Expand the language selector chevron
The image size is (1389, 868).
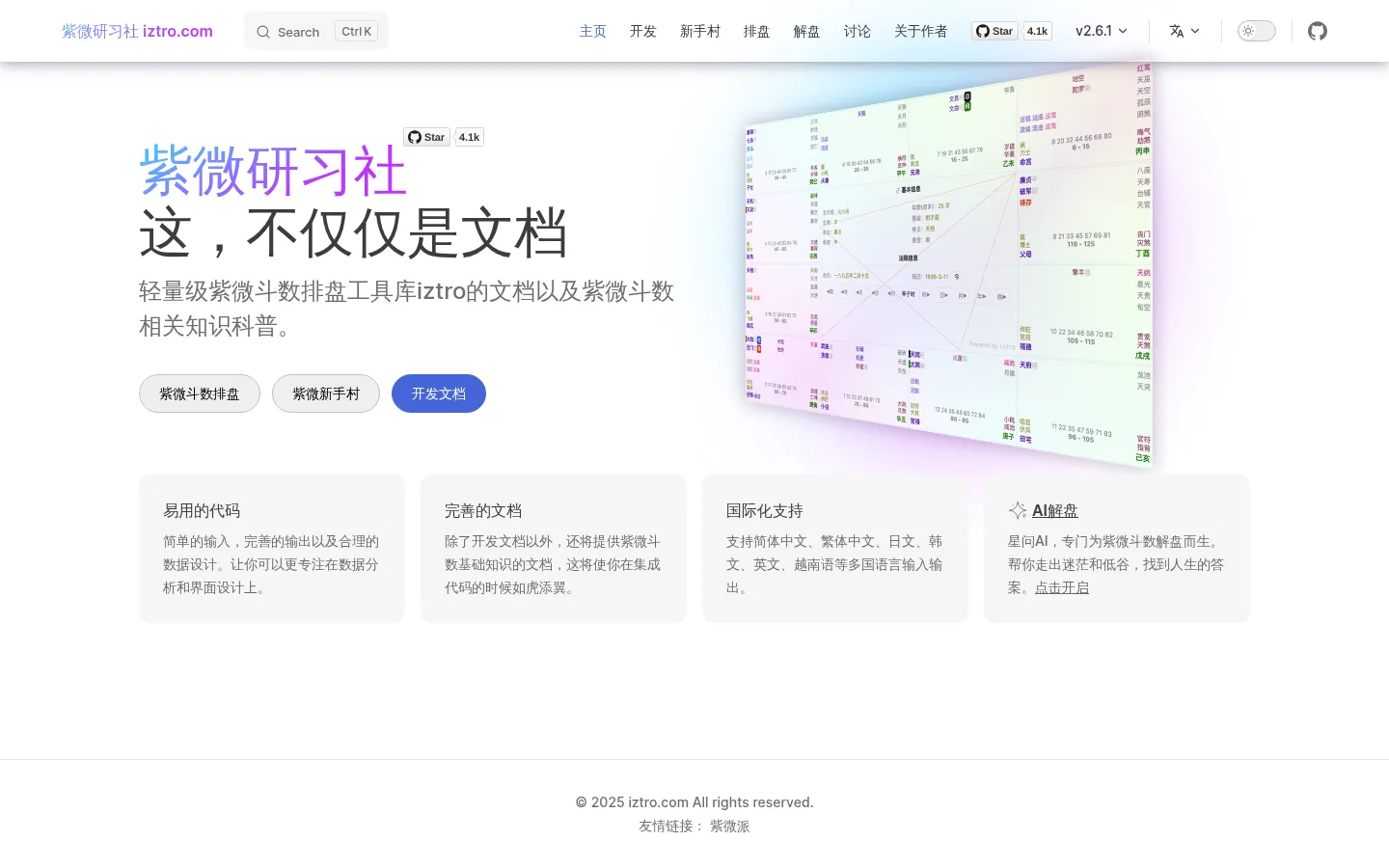click(1195, 31)
